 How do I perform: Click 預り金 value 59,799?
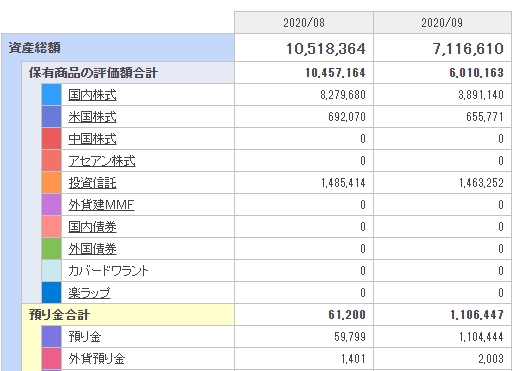pyautogui.click(x=350, y=337)
